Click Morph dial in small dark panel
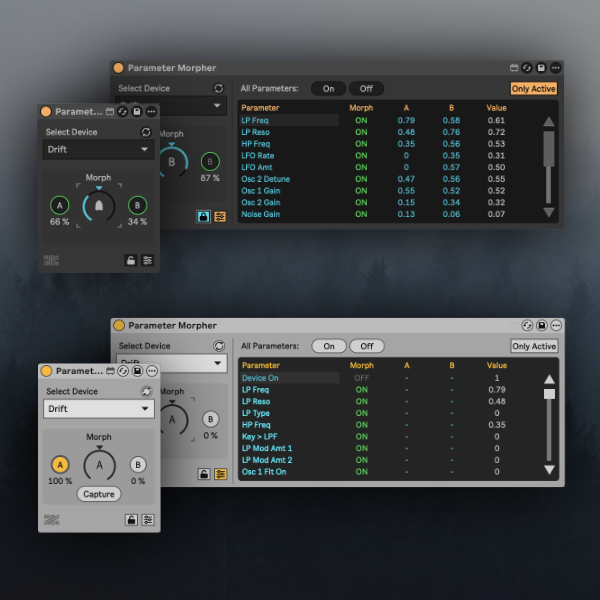Screen dimensions: 600x600 tap(98, 206)
